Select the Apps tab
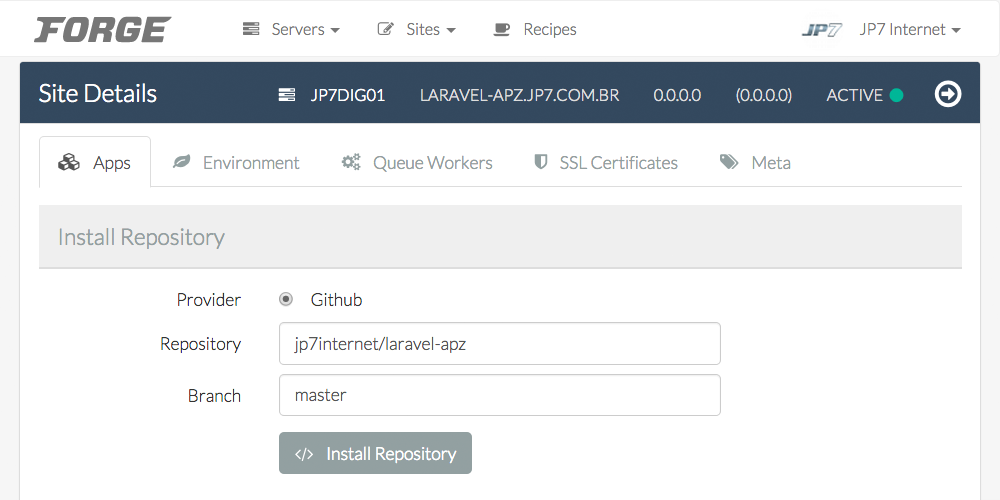The image size is (1000, 500). (x=95, y=162)
